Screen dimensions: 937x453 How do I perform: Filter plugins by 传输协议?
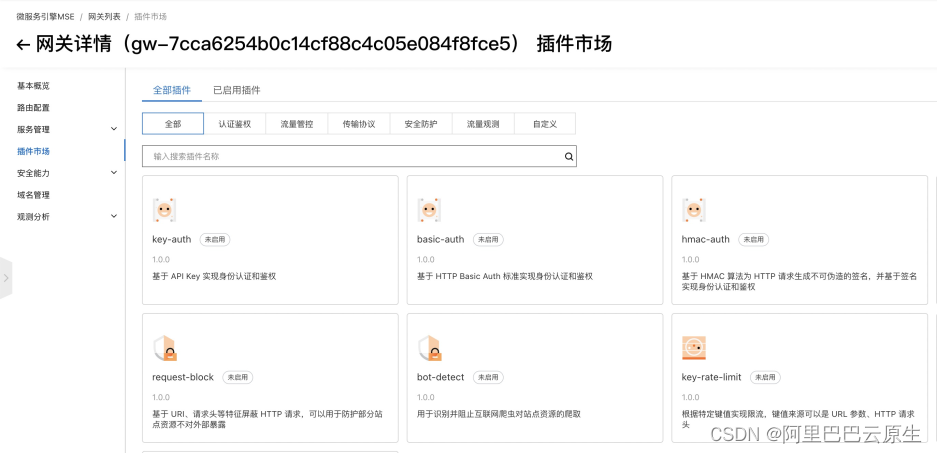click(359, 124)
